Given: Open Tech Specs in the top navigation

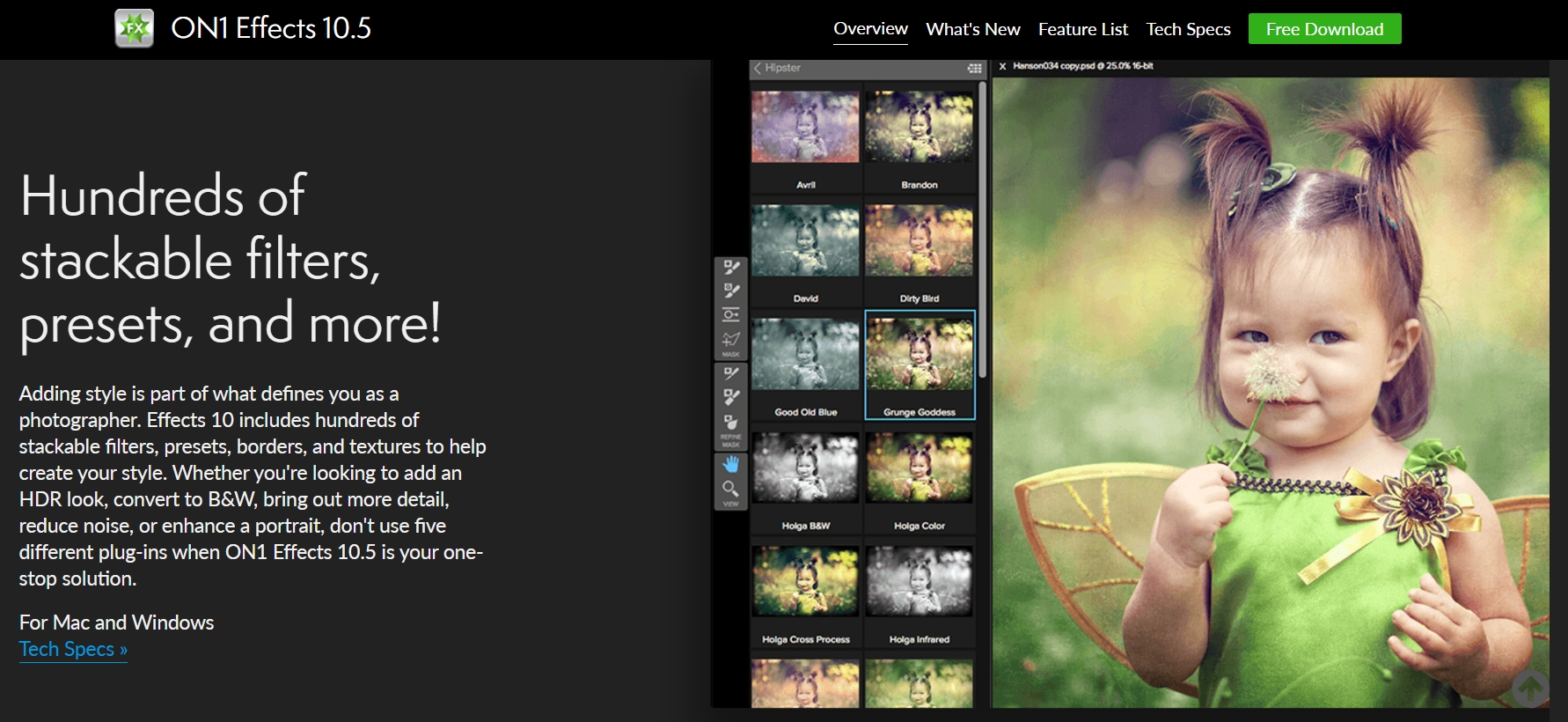Looking at the screenshot, I should pyautogui.click(x=1188, y=29).
